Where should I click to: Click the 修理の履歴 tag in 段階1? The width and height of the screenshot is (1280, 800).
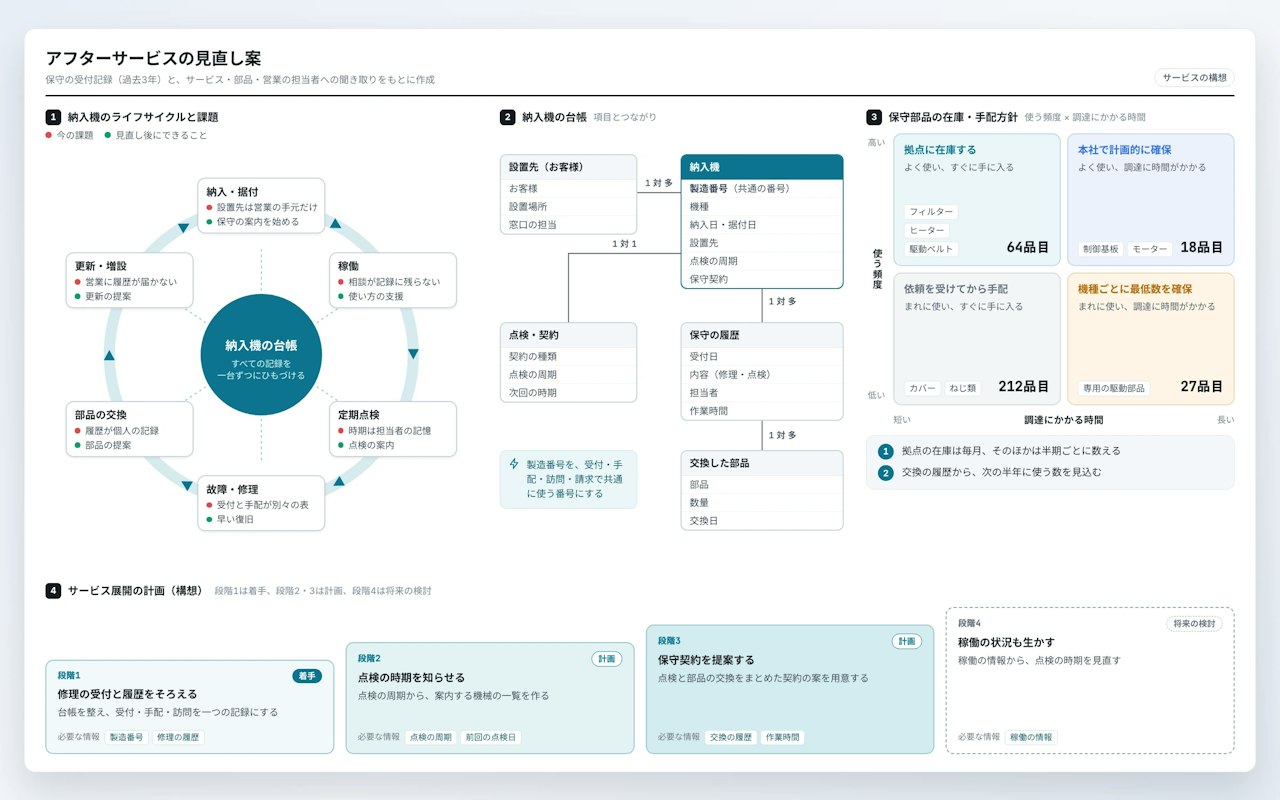[x=178, y=737]
